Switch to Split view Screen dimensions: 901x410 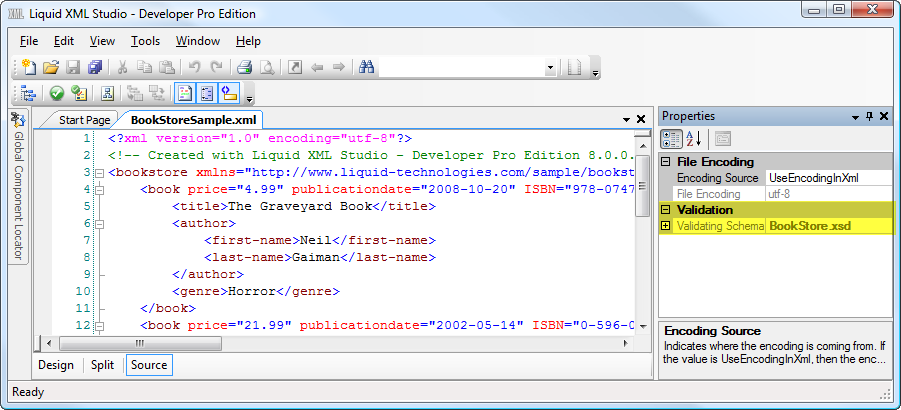click(102, 365)
